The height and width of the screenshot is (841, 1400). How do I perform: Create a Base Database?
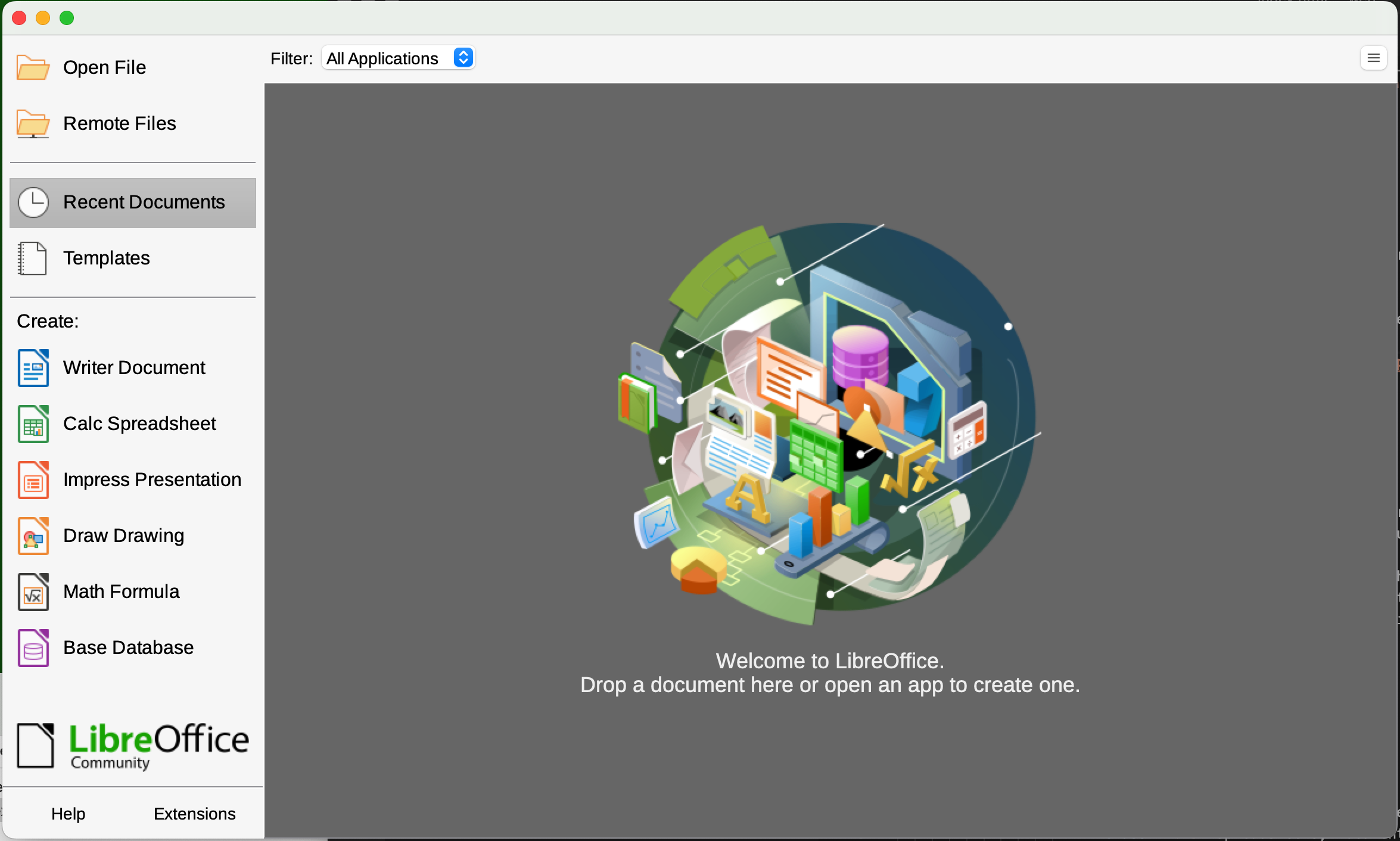tap(128, 647)
